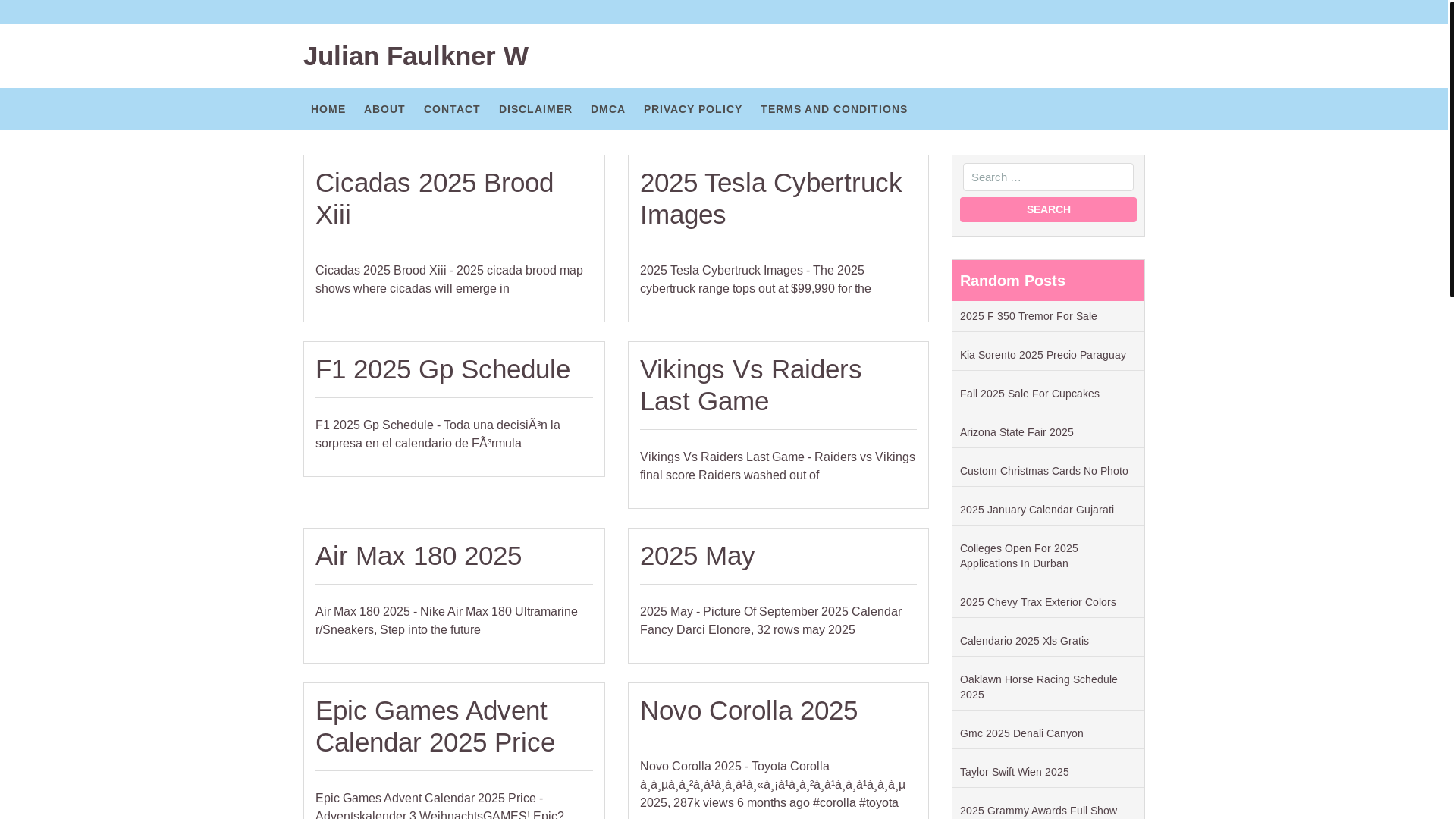Open the F1 2025 Gp Schedule post

(443, 369)
